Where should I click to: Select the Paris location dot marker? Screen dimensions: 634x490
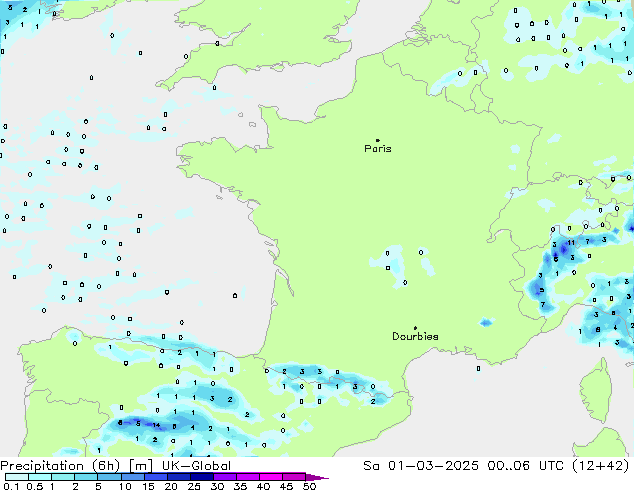click(378, 140)
